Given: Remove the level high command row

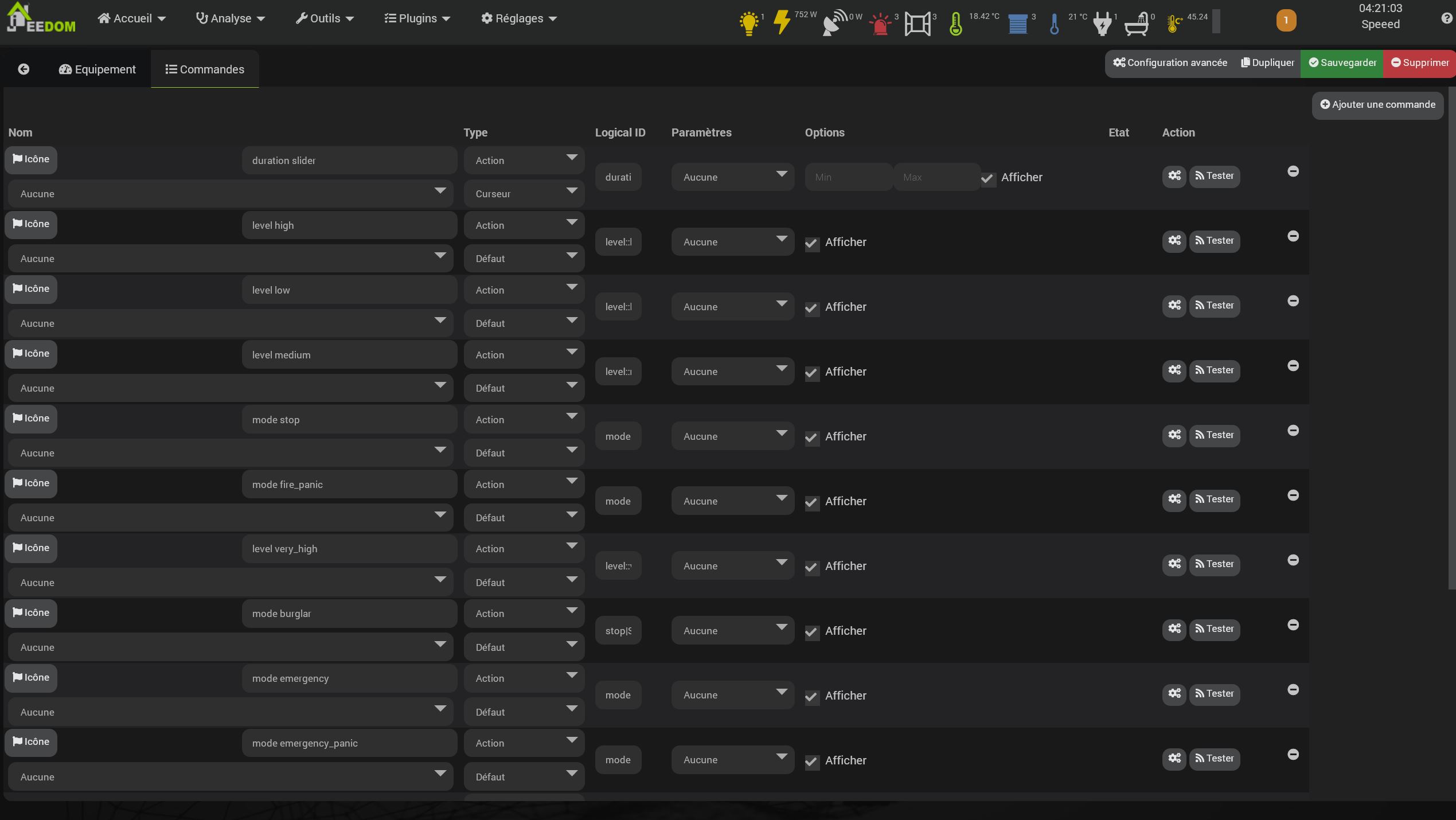Looking at the screenshot, I should [x=1293, y=236].
